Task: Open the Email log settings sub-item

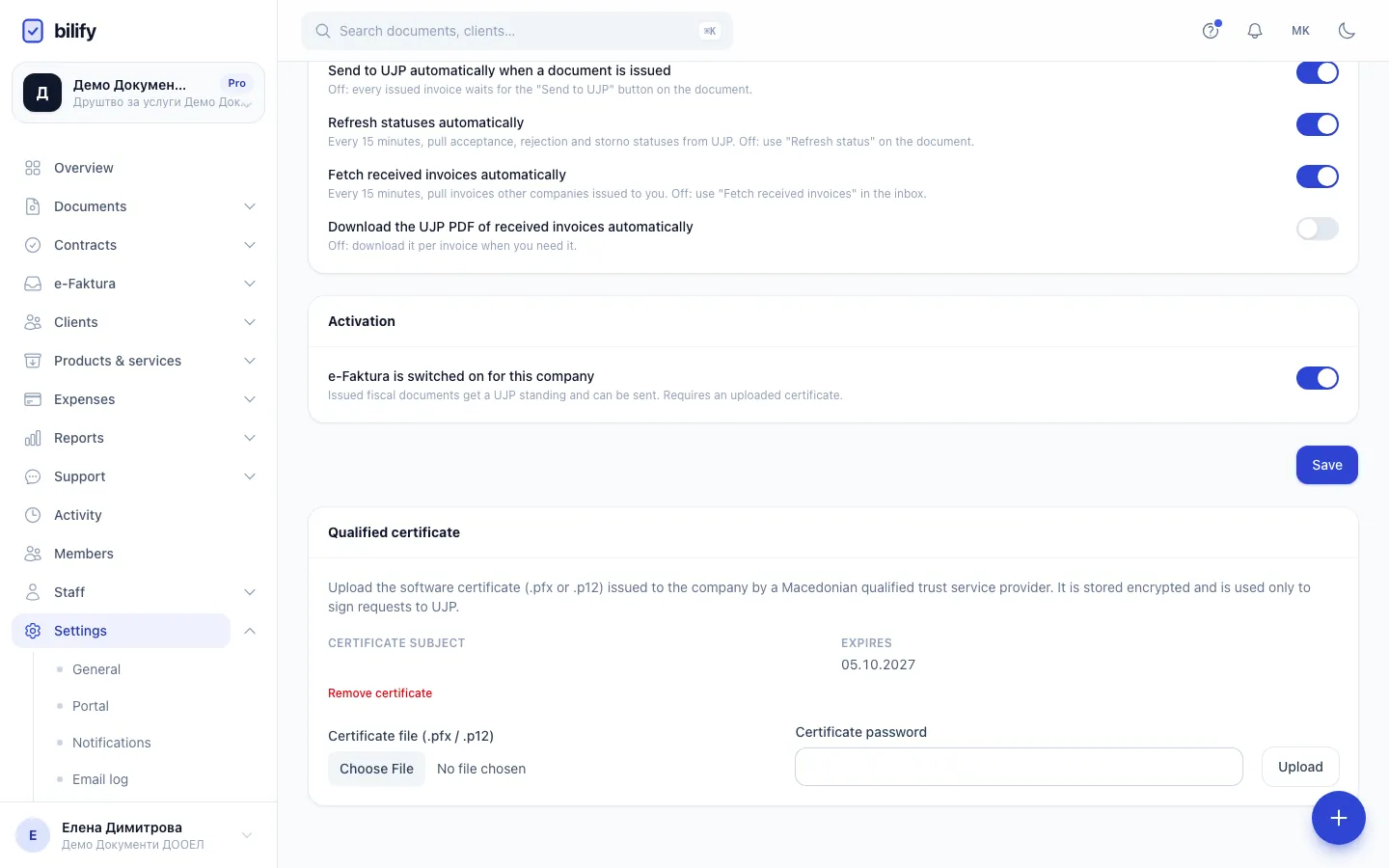Action: click(x=100, y=779)
